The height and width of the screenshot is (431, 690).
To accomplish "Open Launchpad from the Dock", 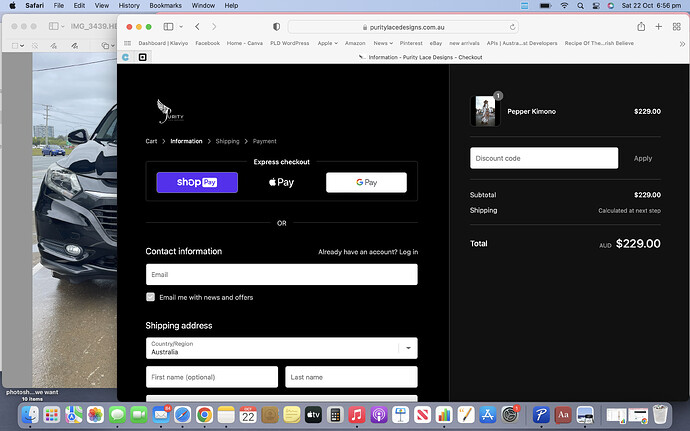I will [x=52, y=415].
